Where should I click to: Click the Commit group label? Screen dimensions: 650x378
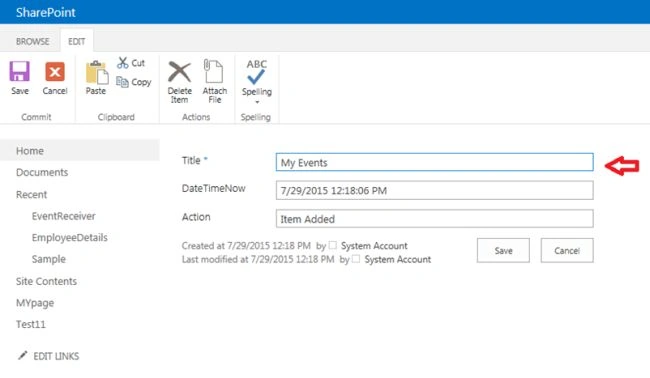click(x=36, y=117)
